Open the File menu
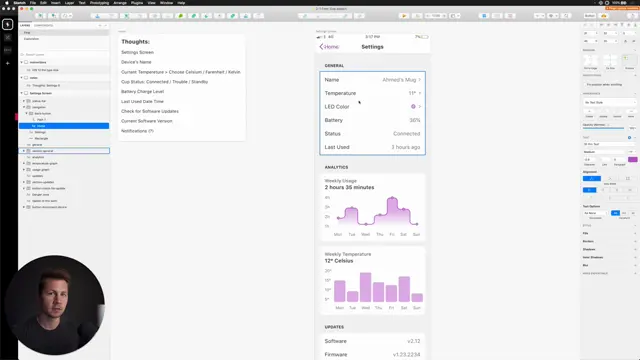This screenshot has height=360, width=640. (33, 3)
